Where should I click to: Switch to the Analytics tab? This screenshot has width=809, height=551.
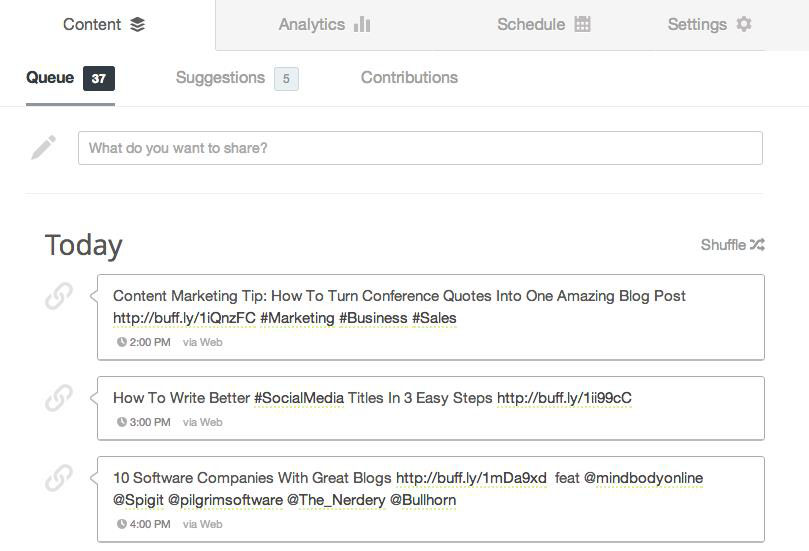pyautogui.click(x=324, y=25)
